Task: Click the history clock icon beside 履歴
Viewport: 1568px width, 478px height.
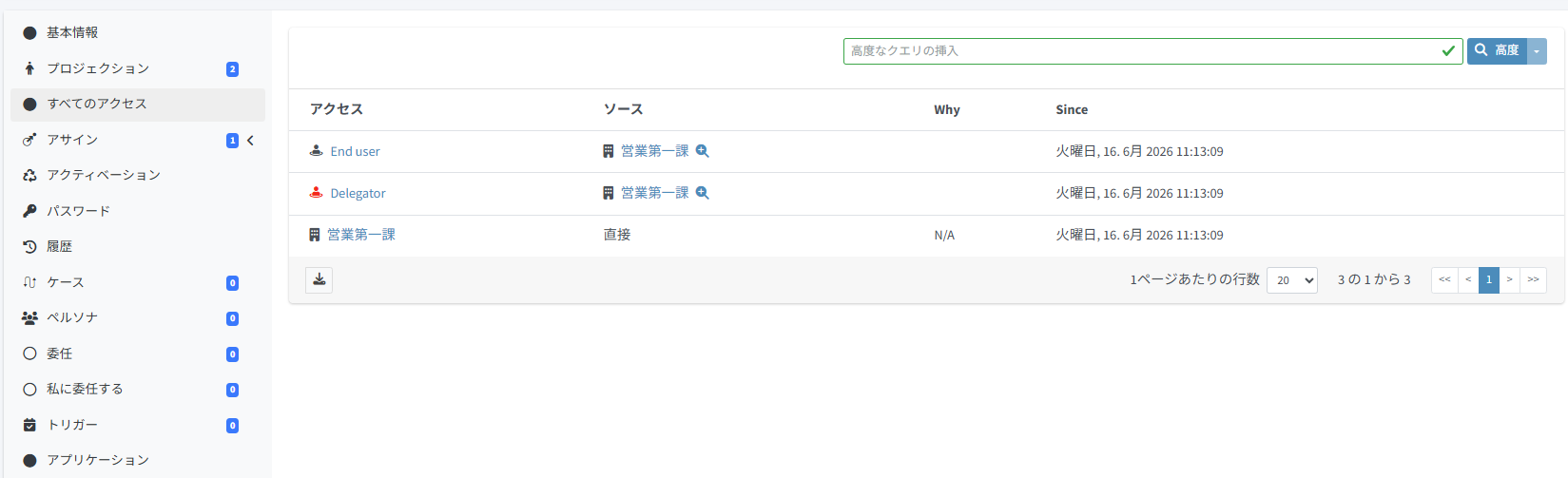Action: (29, 247)
